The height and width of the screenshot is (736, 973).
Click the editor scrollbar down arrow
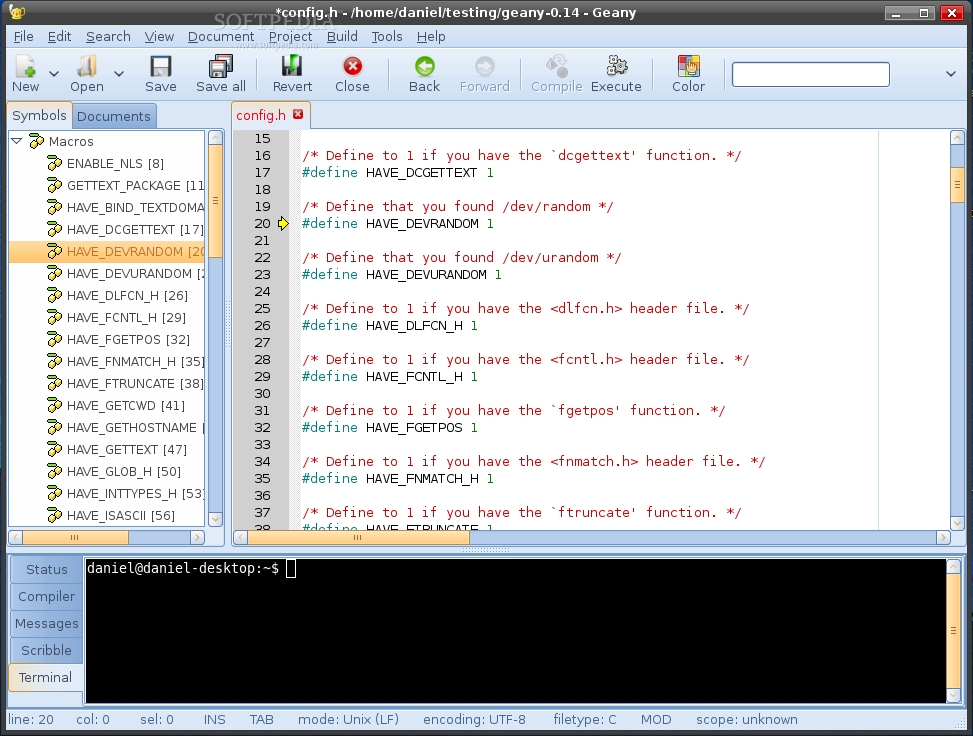(x=957, y=523)
